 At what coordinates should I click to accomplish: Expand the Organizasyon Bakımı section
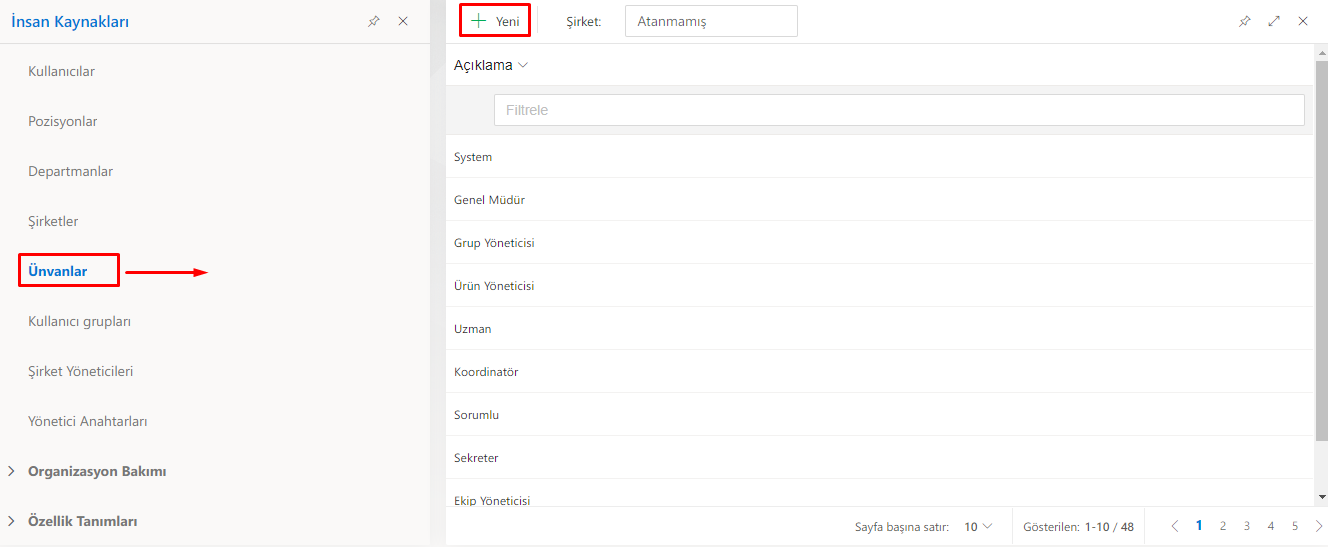(x=11, y=471)
